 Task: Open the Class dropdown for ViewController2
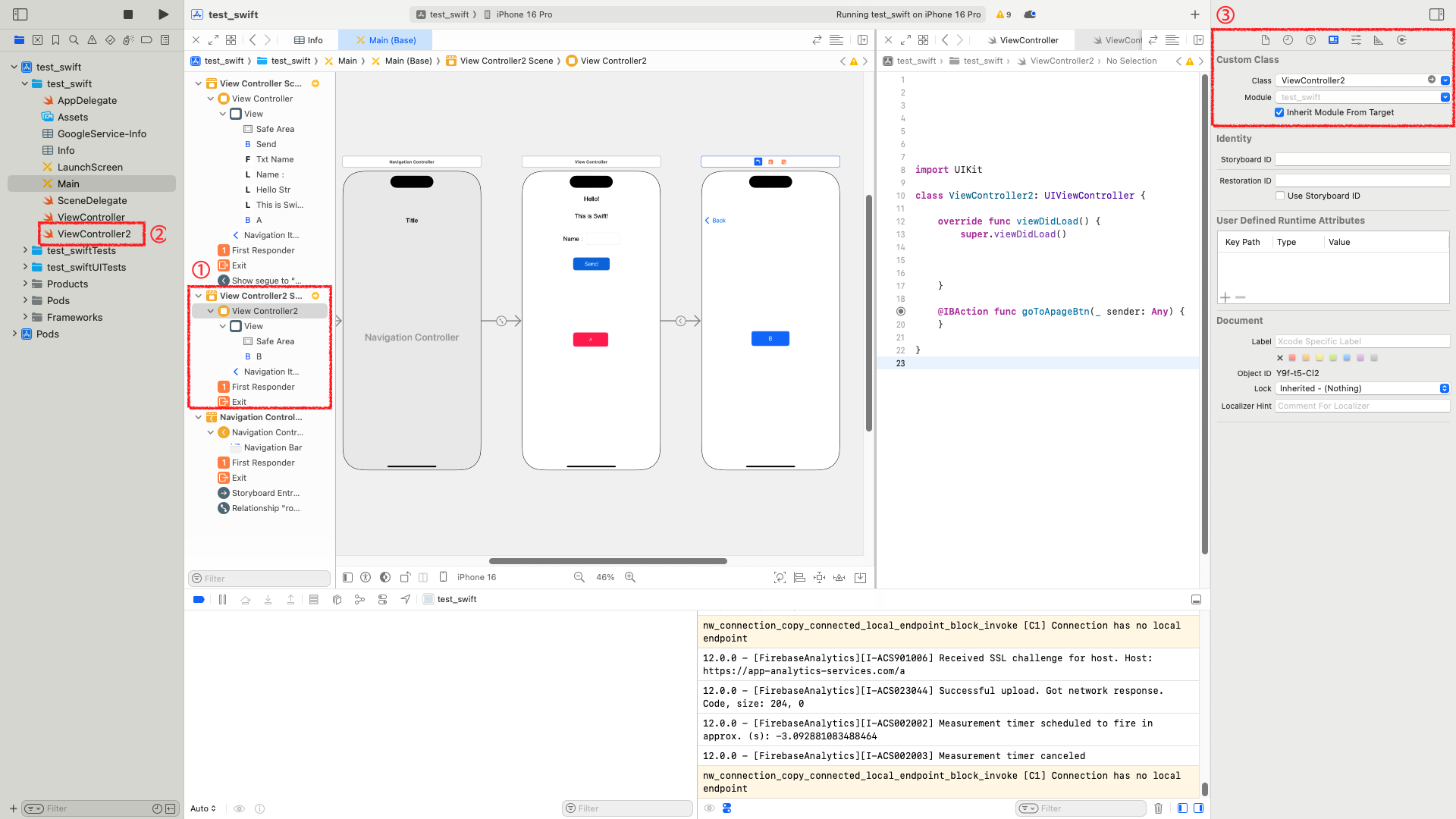pos(1445,80)
